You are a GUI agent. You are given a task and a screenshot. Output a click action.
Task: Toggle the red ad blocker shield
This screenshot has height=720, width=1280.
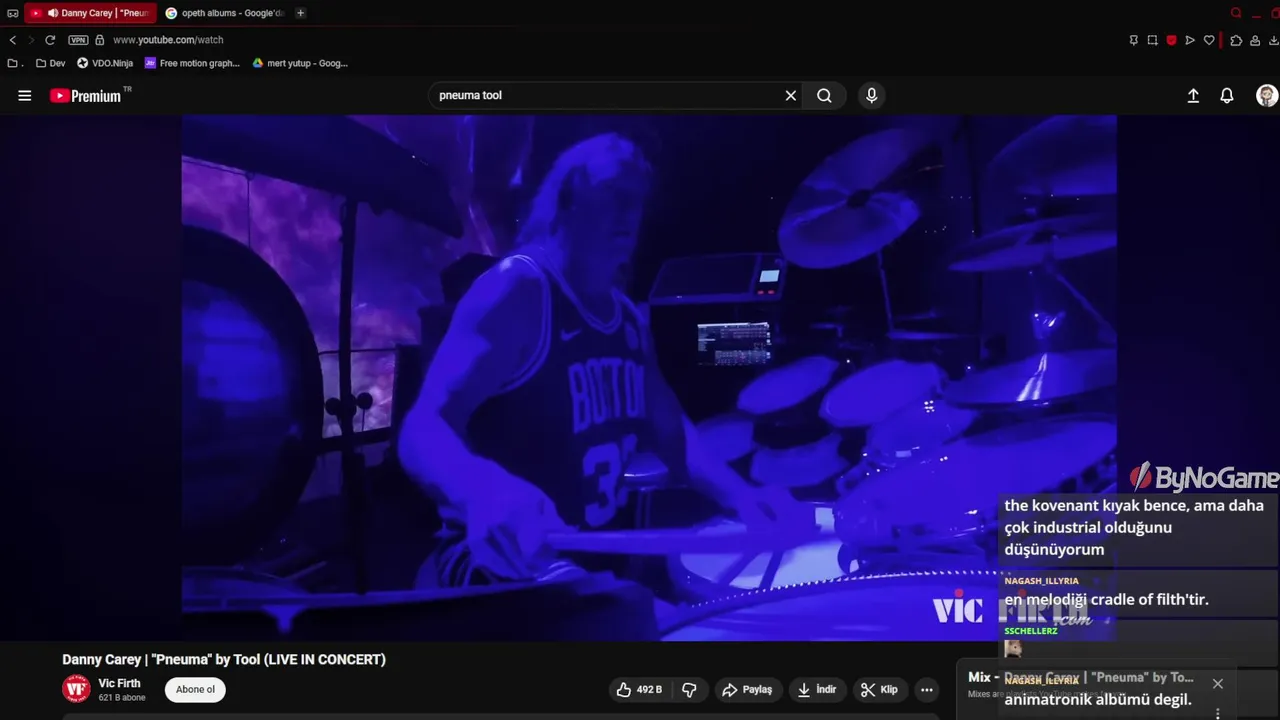(x=1171, y=40)
